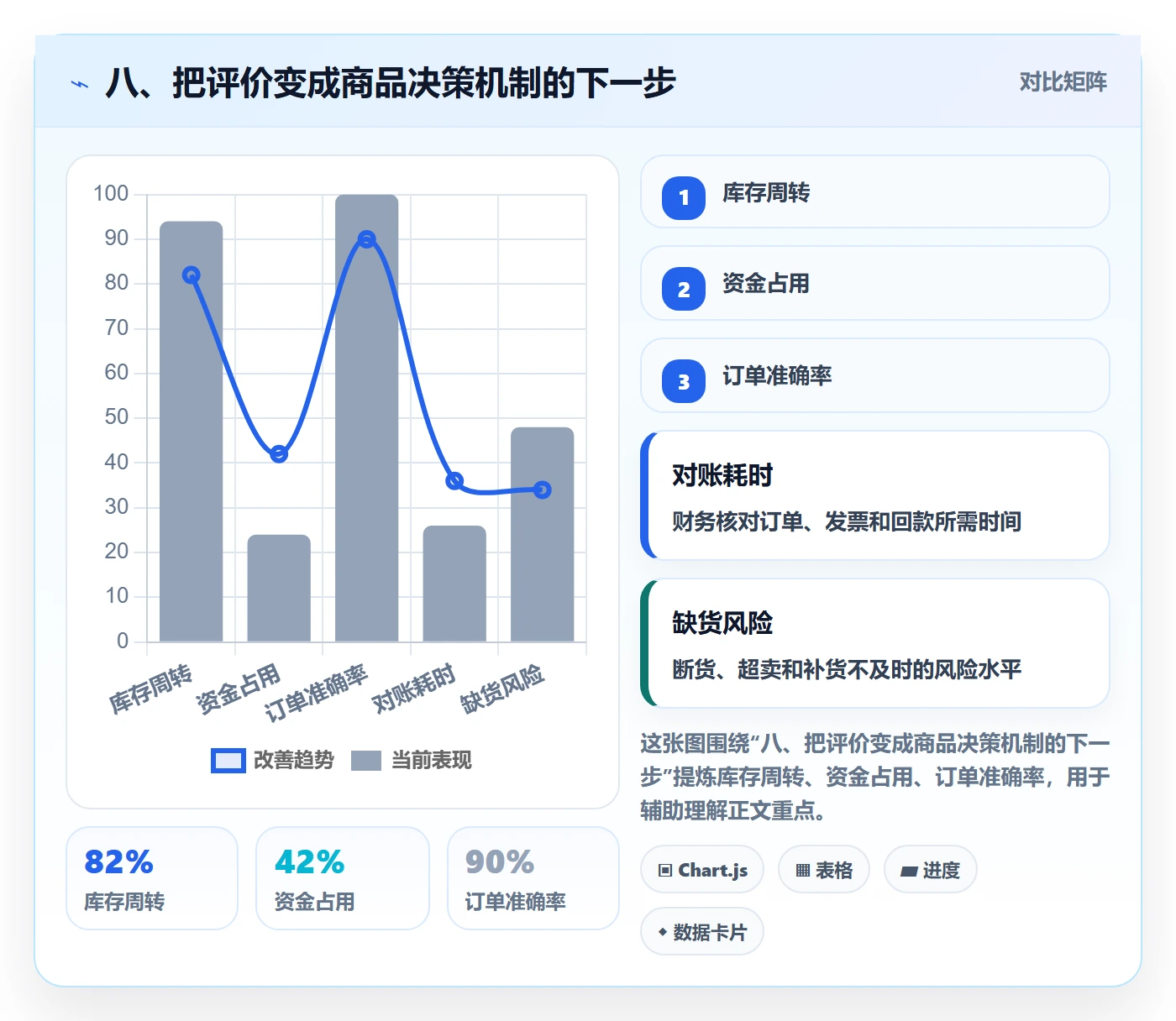Click the 表格 tag
The width and height of the screenshot is (1176, 1021).
click(824, 870)
